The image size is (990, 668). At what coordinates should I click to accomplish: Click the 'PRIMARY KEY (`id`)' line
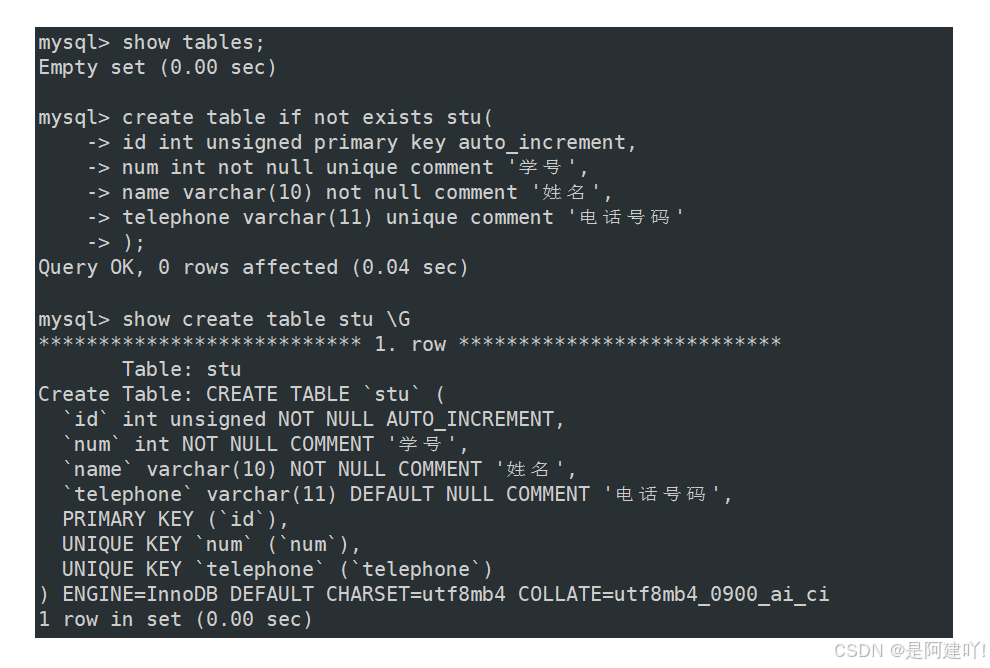coord(176,519)
